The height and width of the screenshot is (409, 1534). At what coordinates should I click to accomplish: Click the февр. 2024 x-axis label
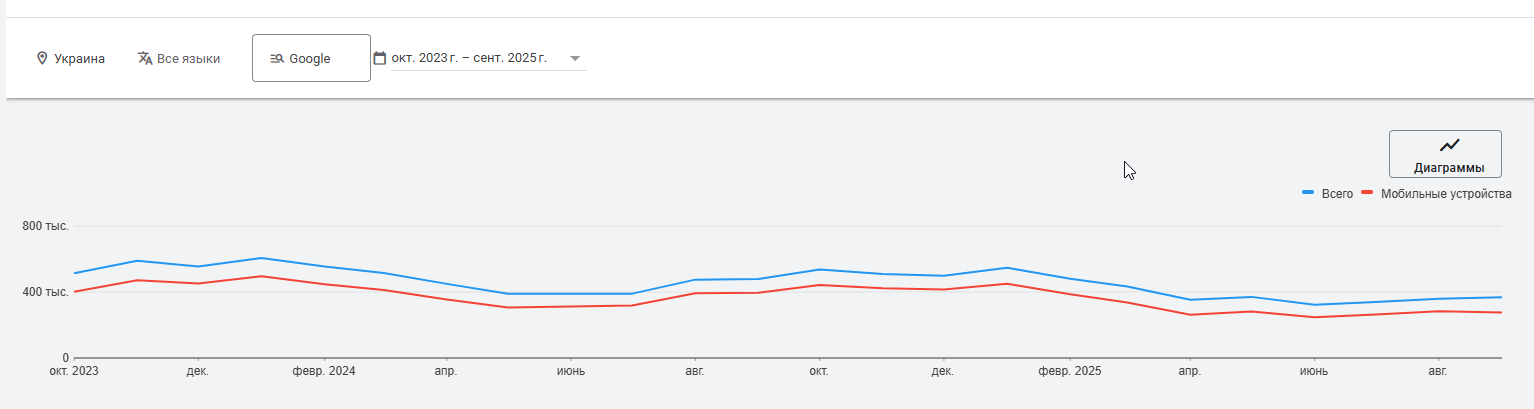324,371
